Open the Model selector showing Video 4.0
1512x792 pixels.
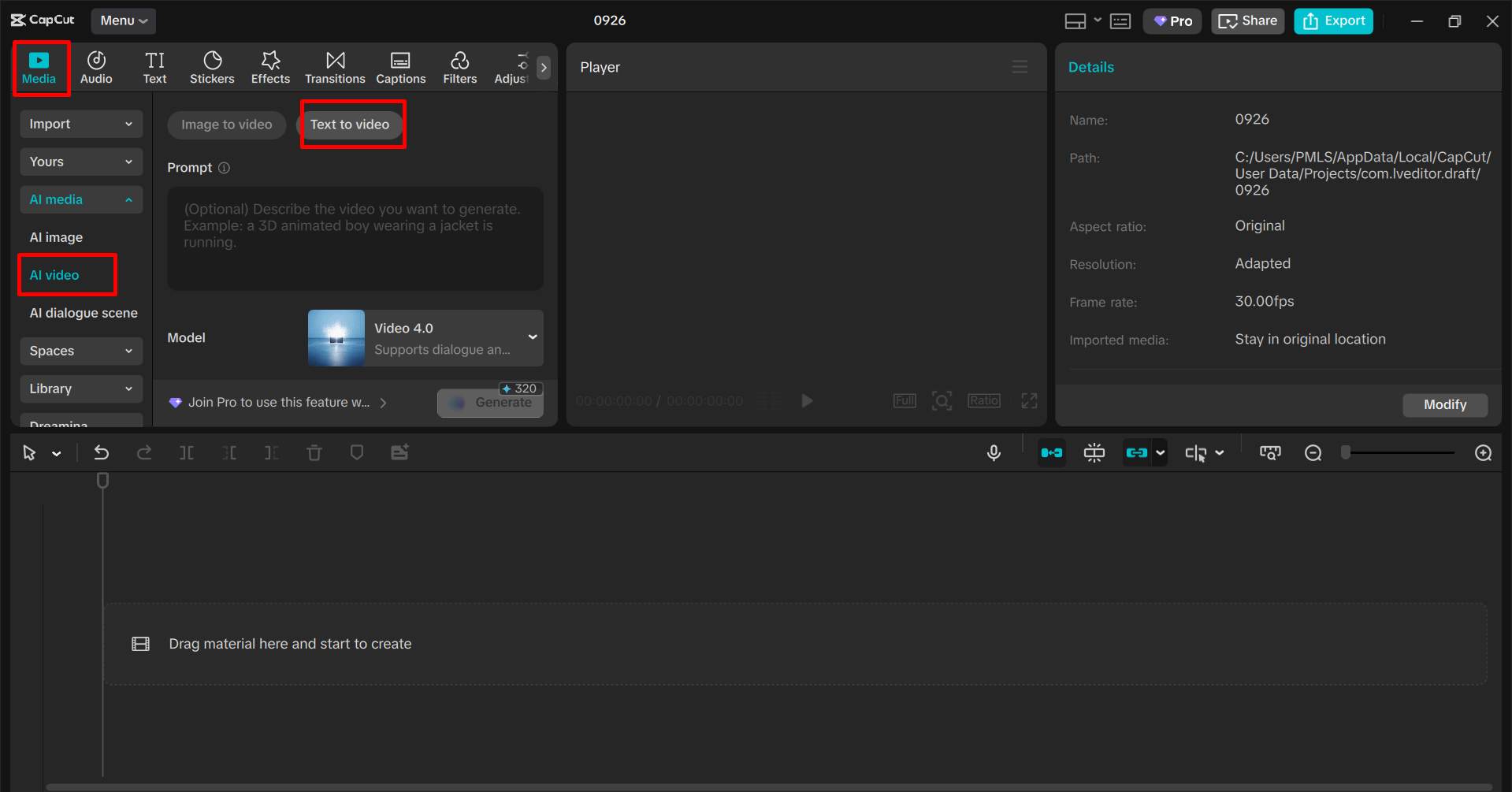click(425, 337)
